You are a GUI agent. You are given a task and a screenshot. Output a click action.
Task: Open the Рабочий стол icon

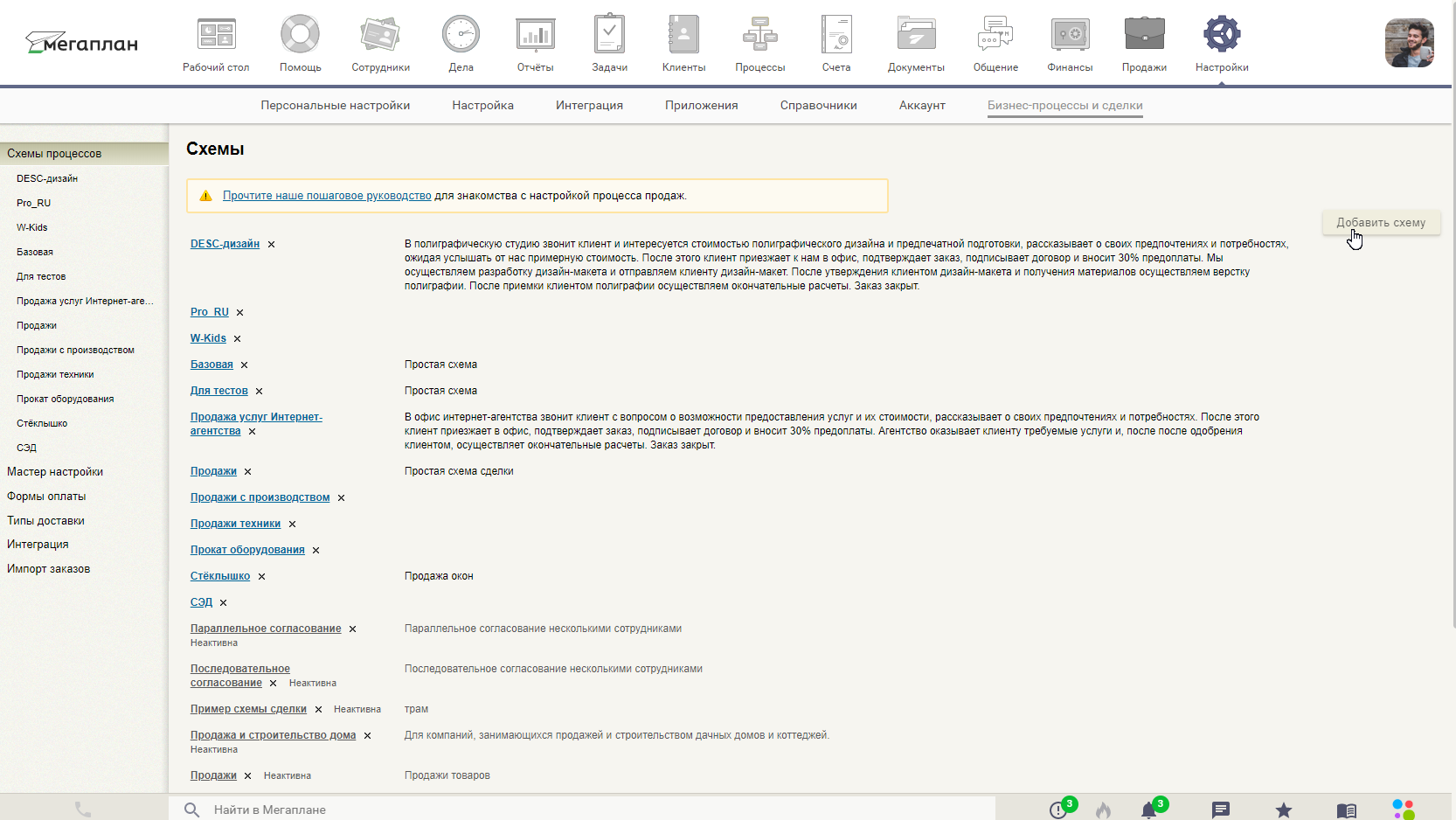[216, 35]
